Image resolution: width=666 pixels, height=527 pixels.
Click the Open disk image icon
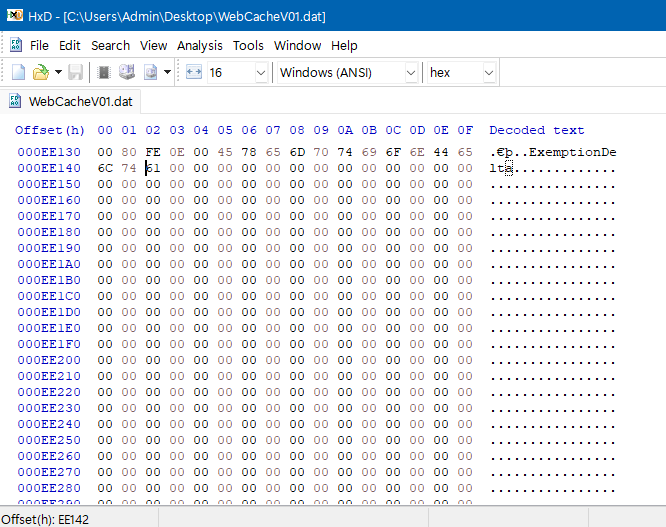(150, 72)
